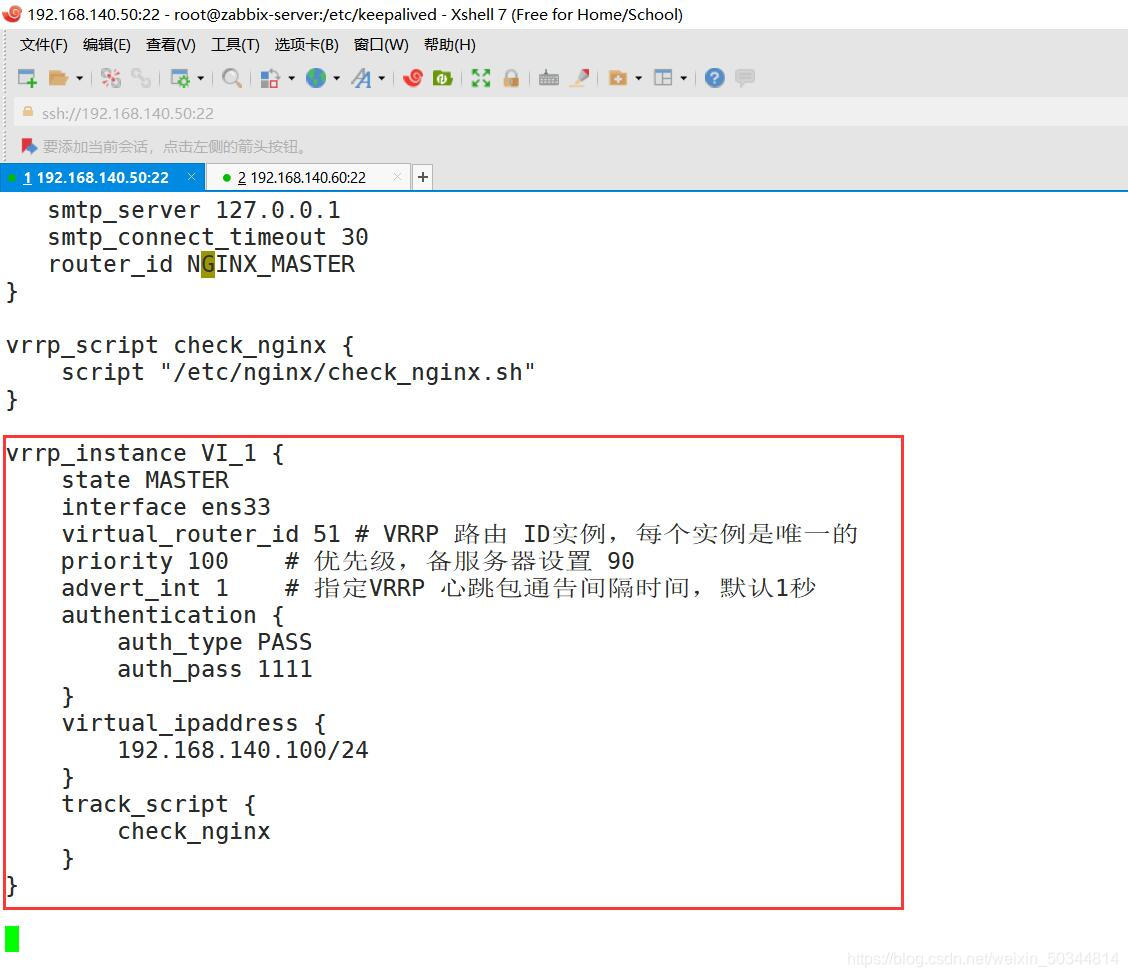Click the Open Session folder icon
The image size is (1128, 977).
pyautogui.click(x=58, y=78)
